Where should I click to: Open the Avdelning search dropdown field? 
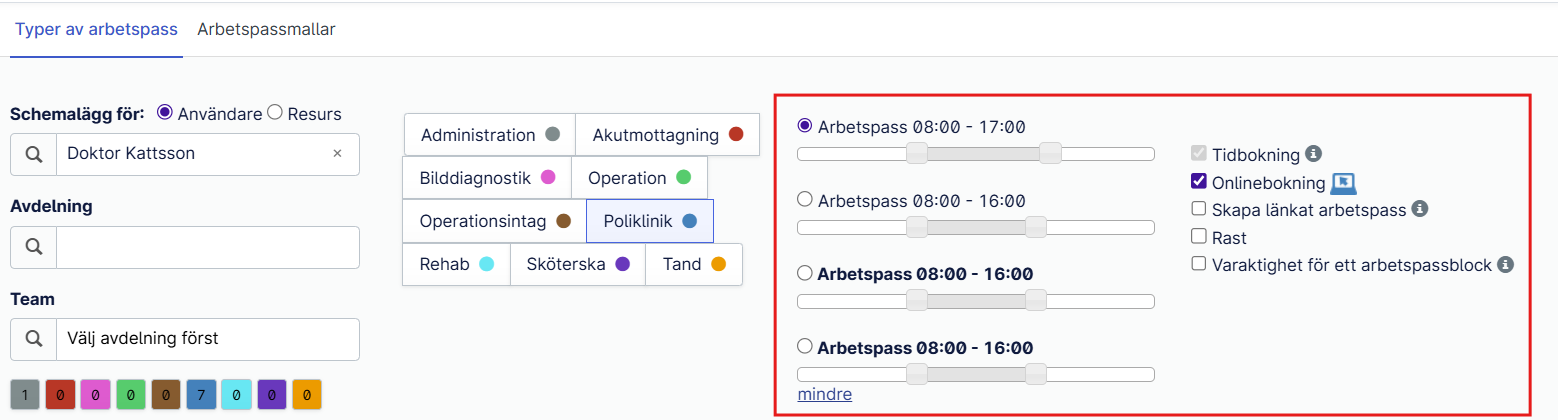point(208,247)
